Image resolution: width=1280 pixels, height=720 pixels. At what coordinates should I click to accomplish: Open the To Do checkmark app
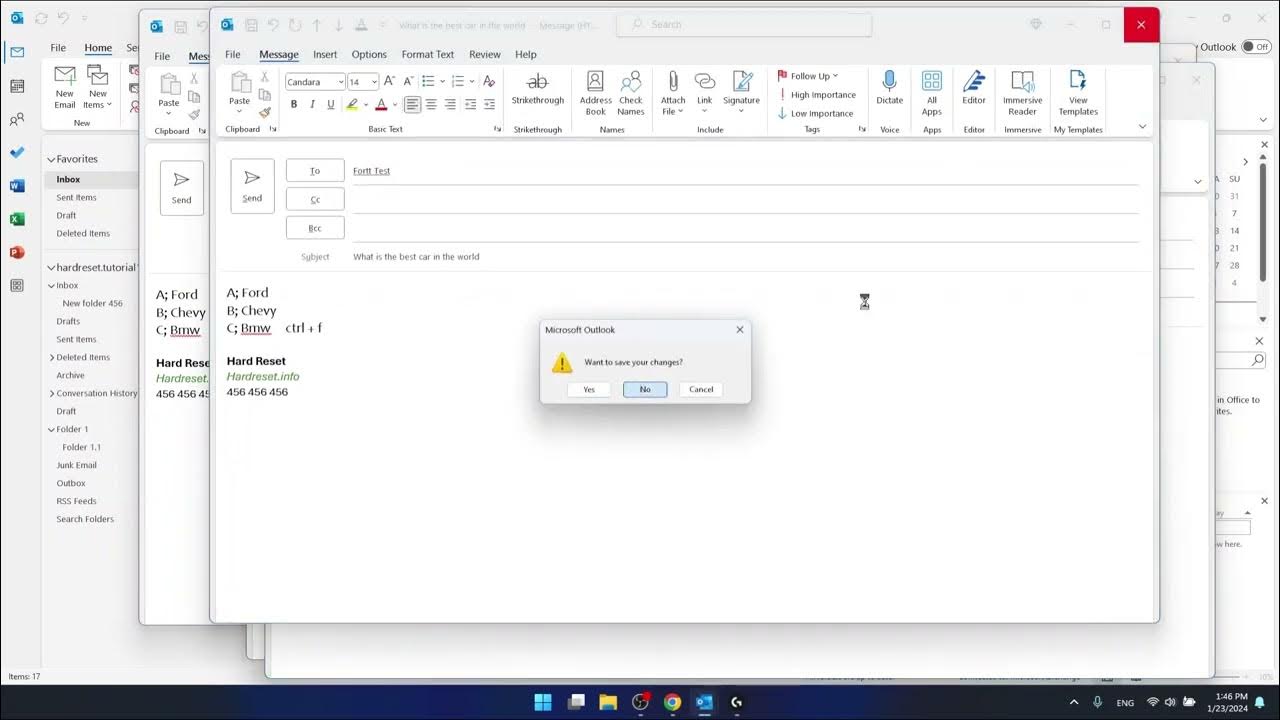tap(17, 153)
